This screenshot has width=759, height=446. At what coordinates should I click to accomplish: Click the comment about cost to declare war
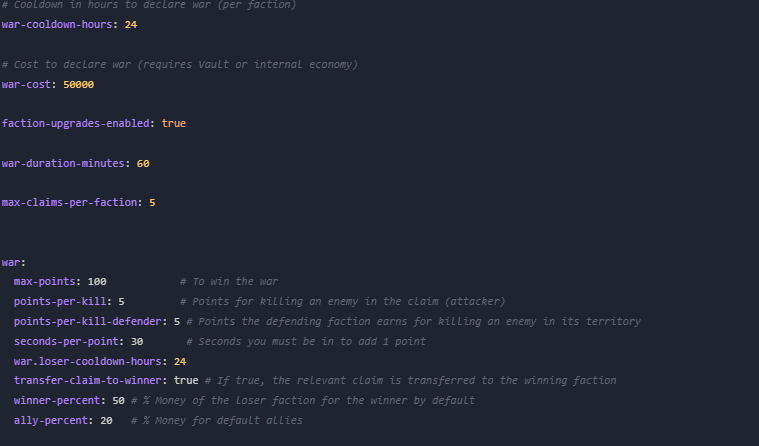pos(180,64)
